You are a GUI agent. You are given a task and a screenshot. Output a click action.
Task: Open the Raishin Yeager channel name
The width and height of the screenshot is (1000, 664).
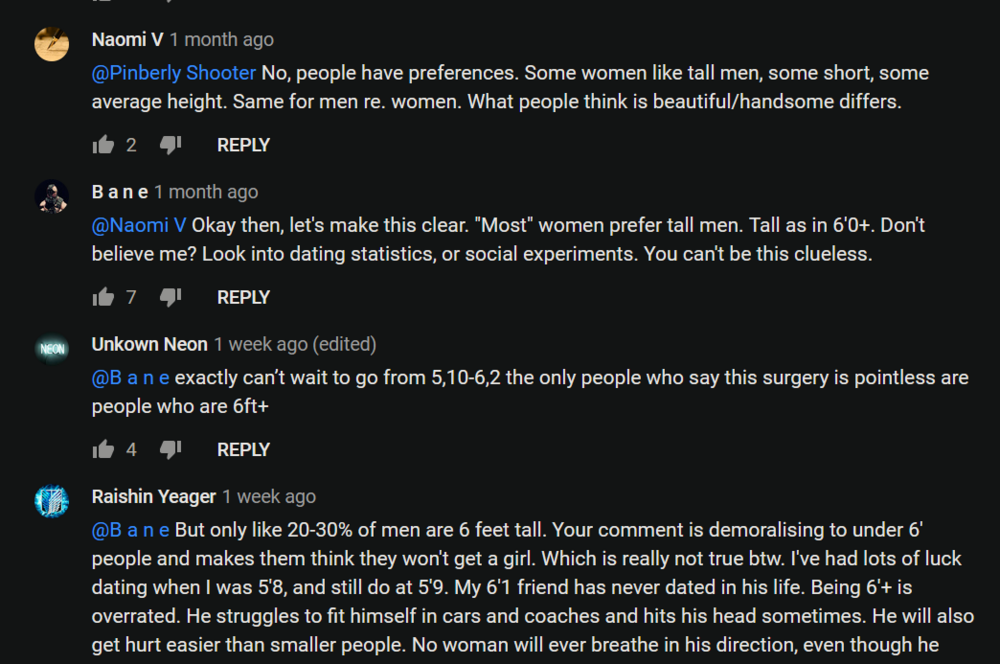point(153,496)
